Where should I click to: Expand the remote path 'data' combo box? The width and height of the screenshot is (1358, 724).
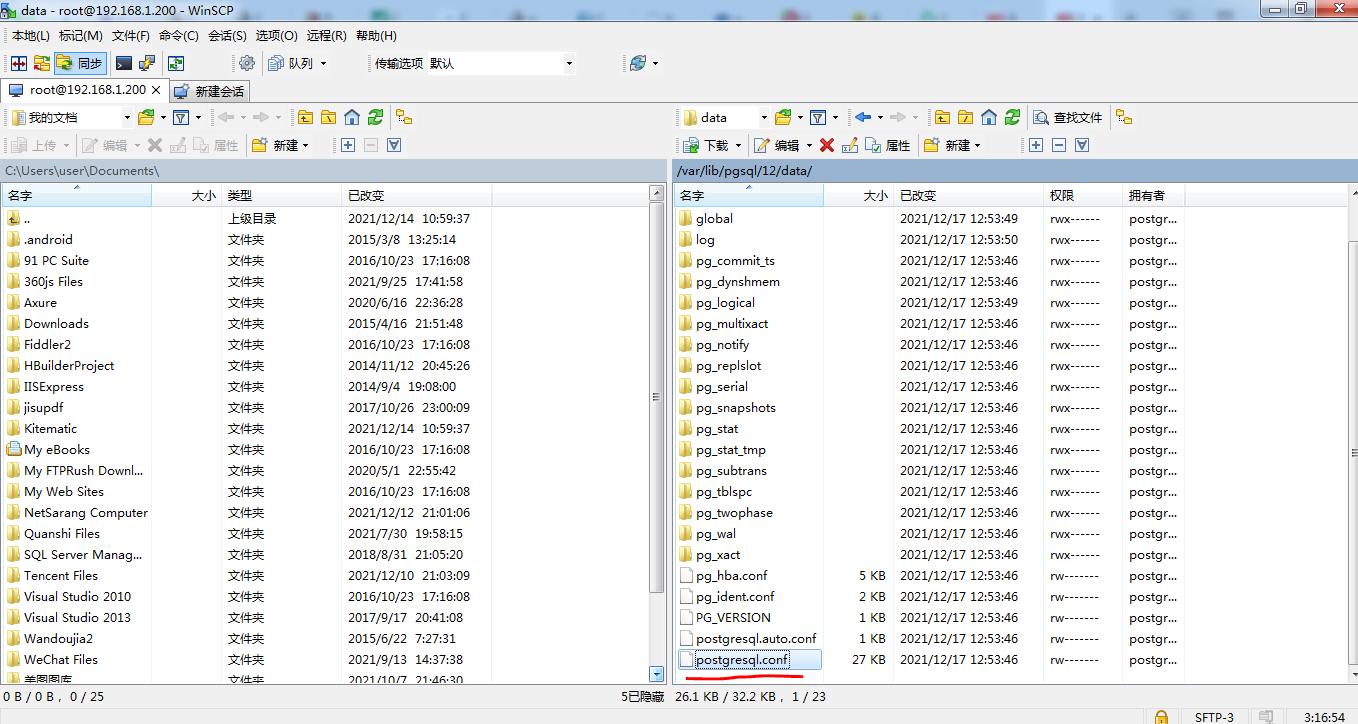coord(764,118)
